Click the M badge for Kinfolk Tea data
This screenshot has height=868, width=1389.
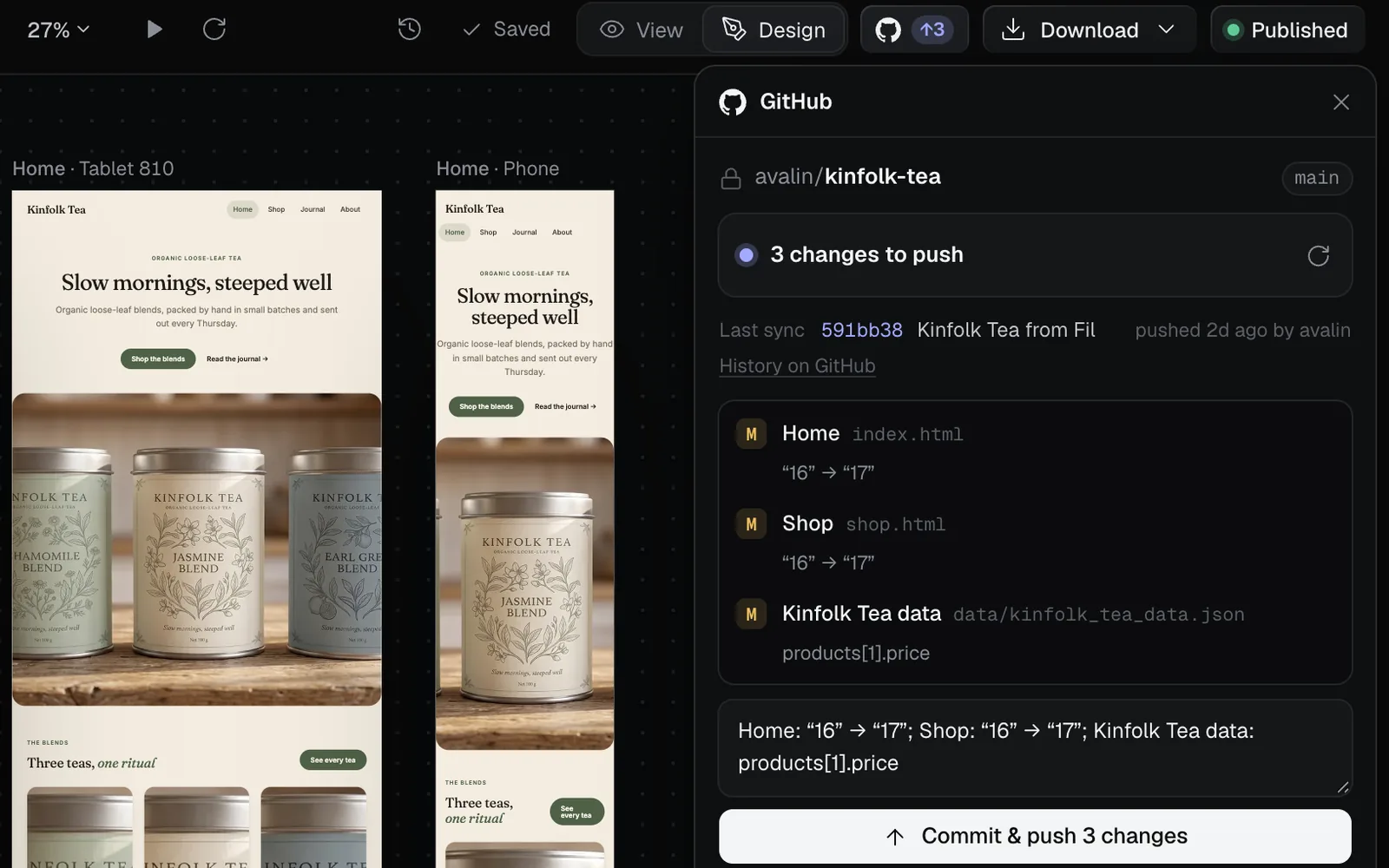[751, 615]
